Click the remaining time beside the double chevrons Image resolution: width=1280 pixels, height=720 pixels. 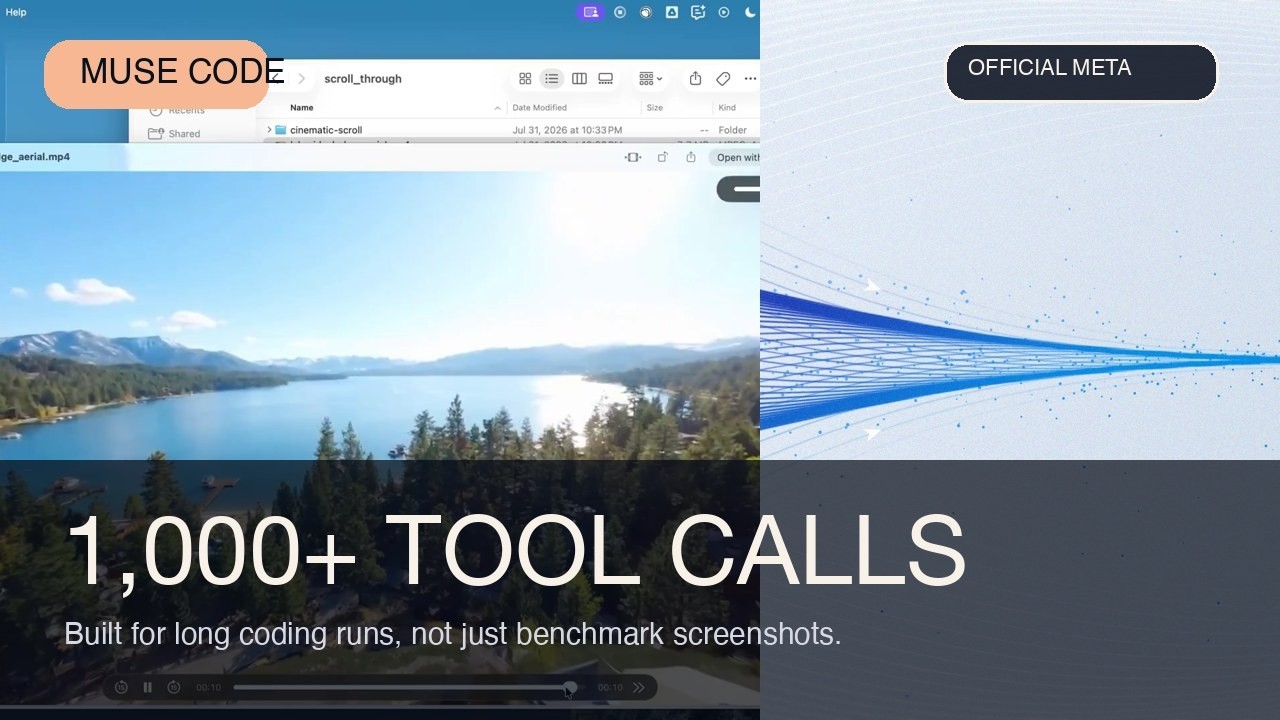(610, 688)
